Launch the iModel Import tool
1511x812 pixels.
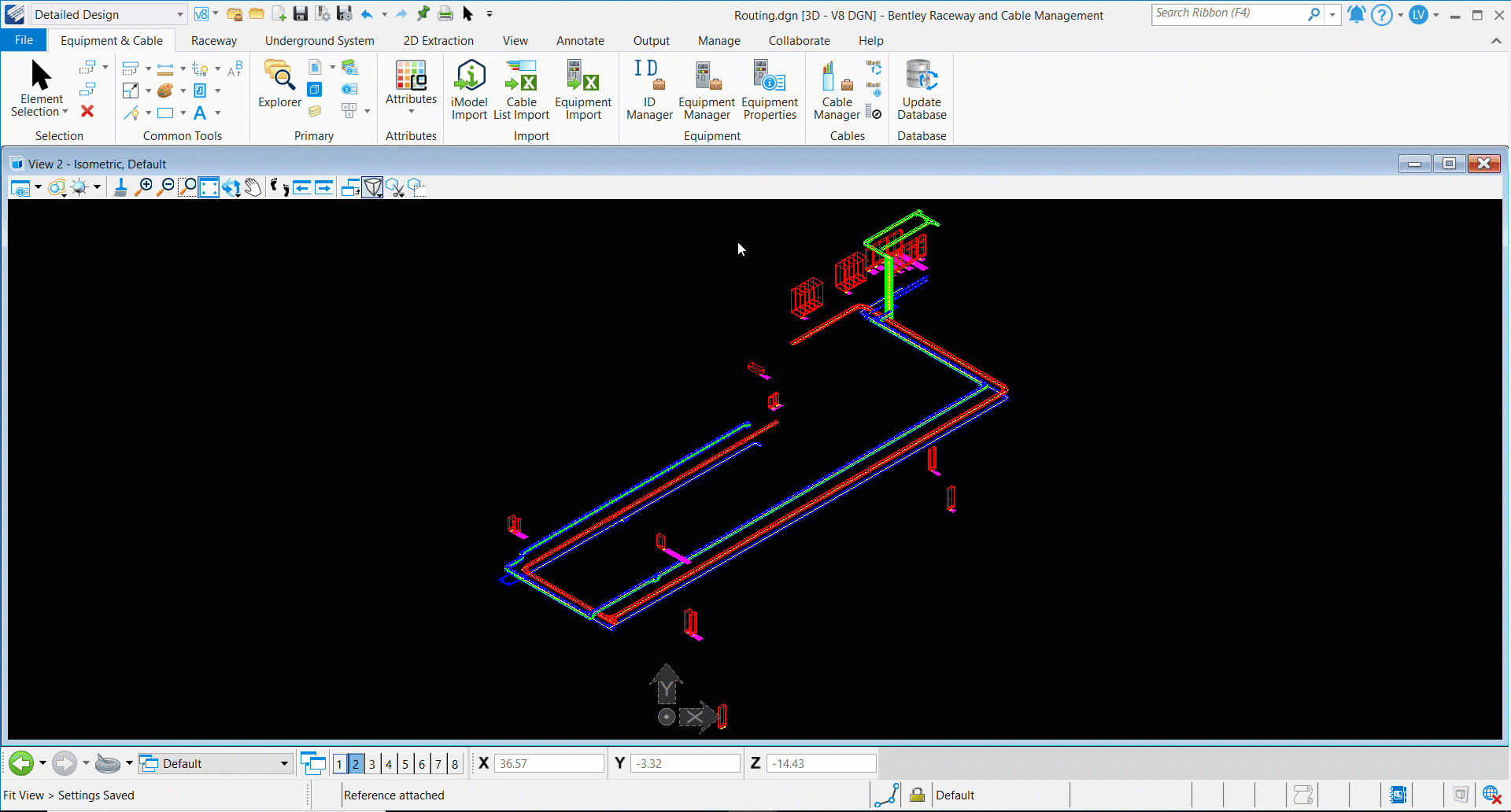click(469, 92)
